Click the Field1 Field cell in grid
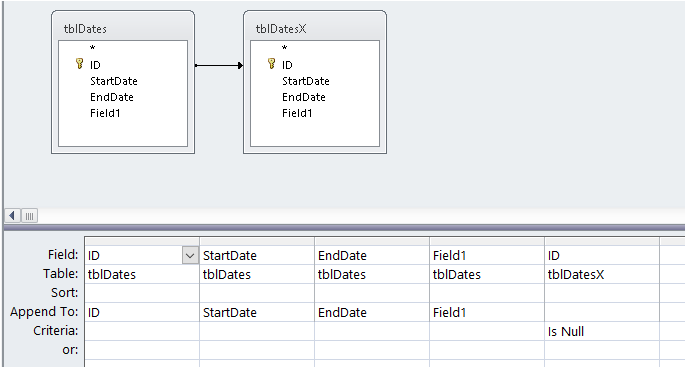This screenshot has height=368, width=686. click(487, 256)
